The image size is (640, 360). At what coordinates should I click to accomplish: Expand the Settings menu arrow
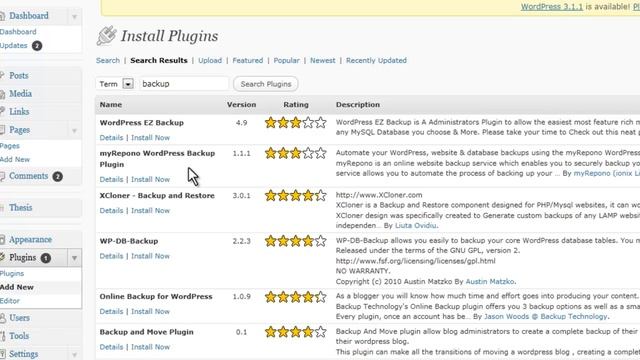click(x=74, y=355)
